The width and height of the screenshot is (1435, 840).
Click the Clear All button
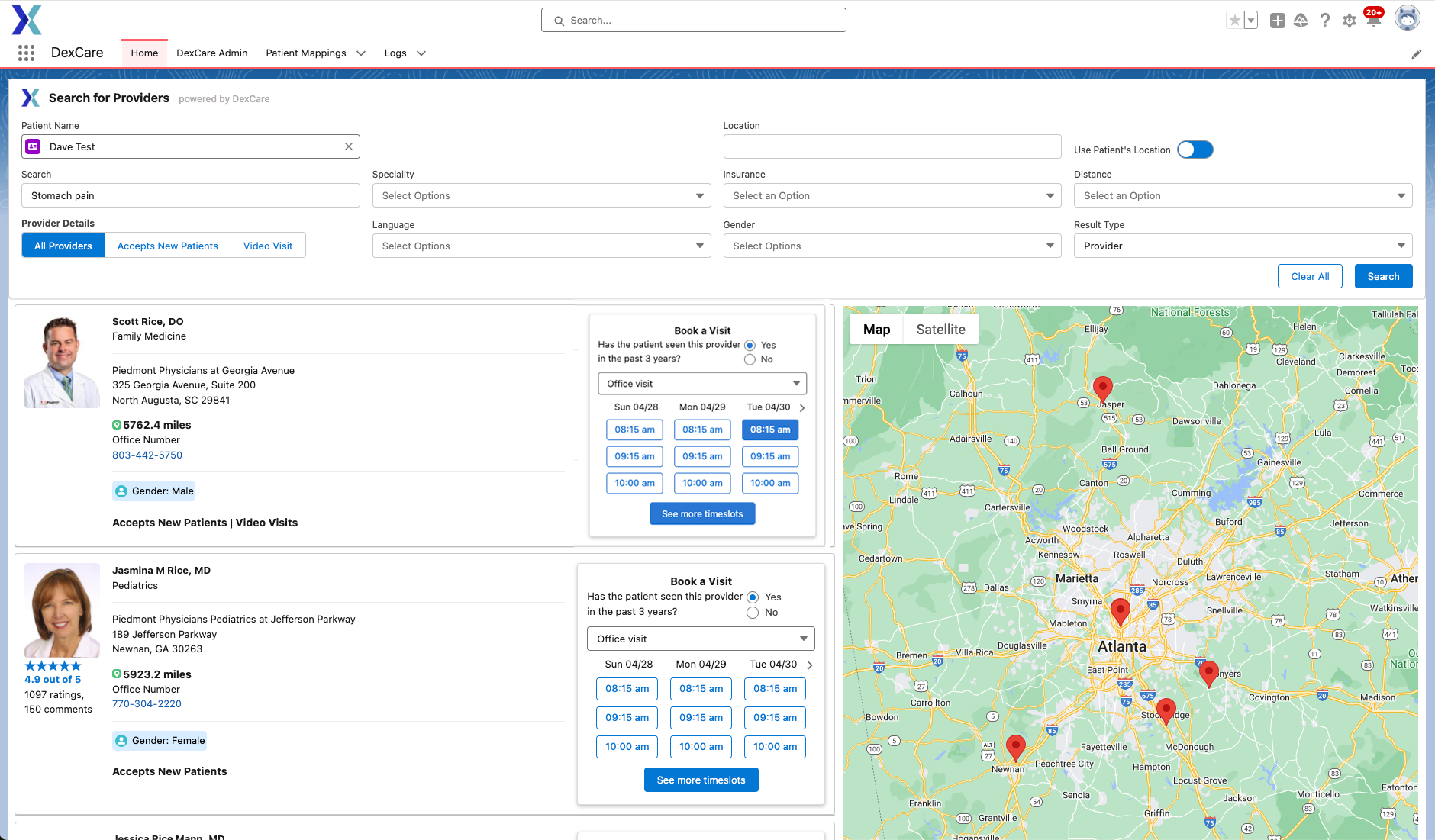coord(1310,276)
